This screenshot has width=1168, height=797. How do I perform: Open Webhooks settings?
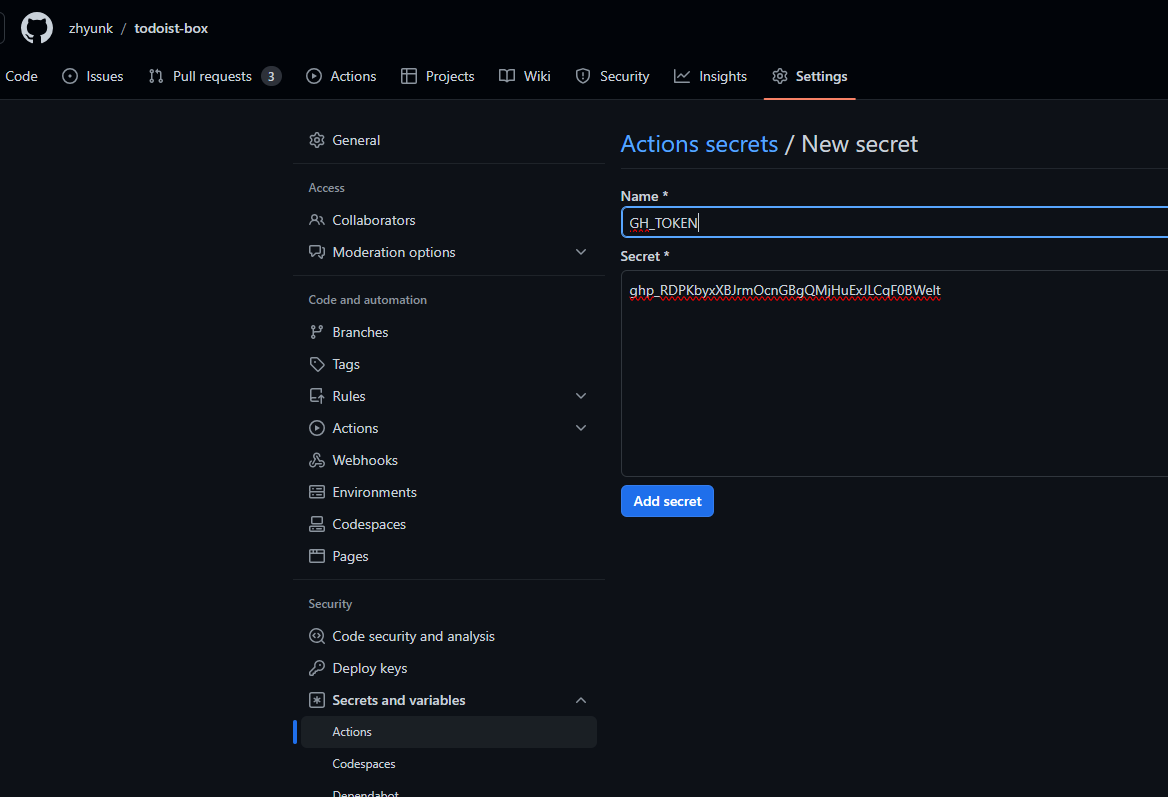448,460
